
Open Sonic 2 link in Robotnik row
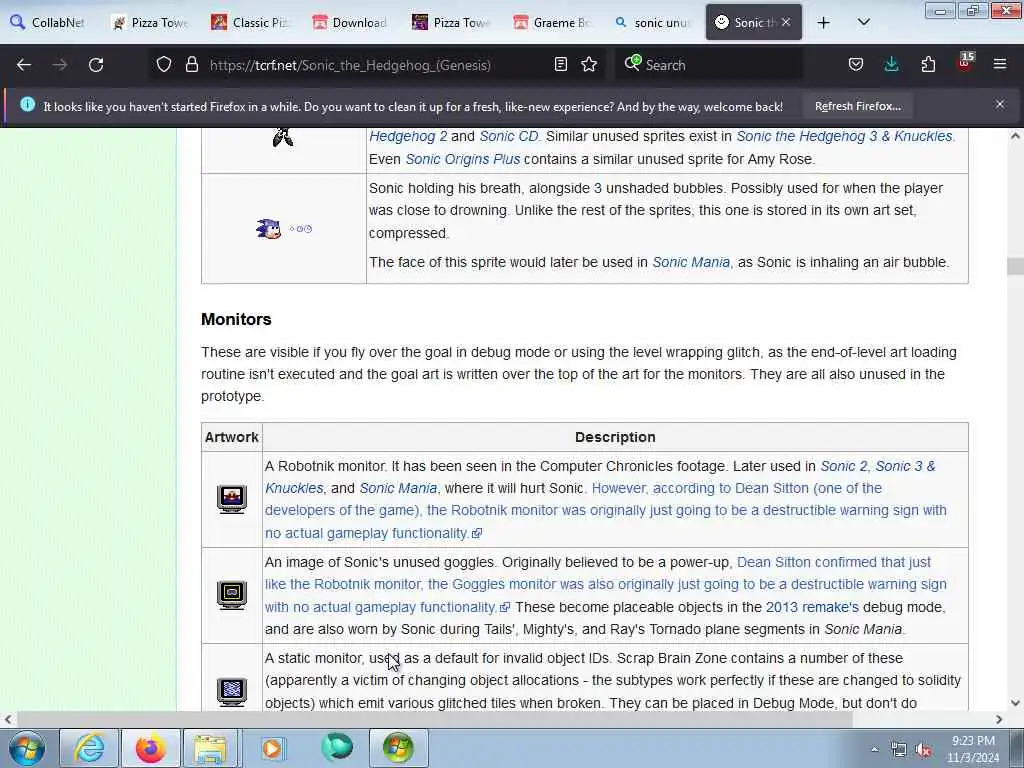(x=843, y=466)
